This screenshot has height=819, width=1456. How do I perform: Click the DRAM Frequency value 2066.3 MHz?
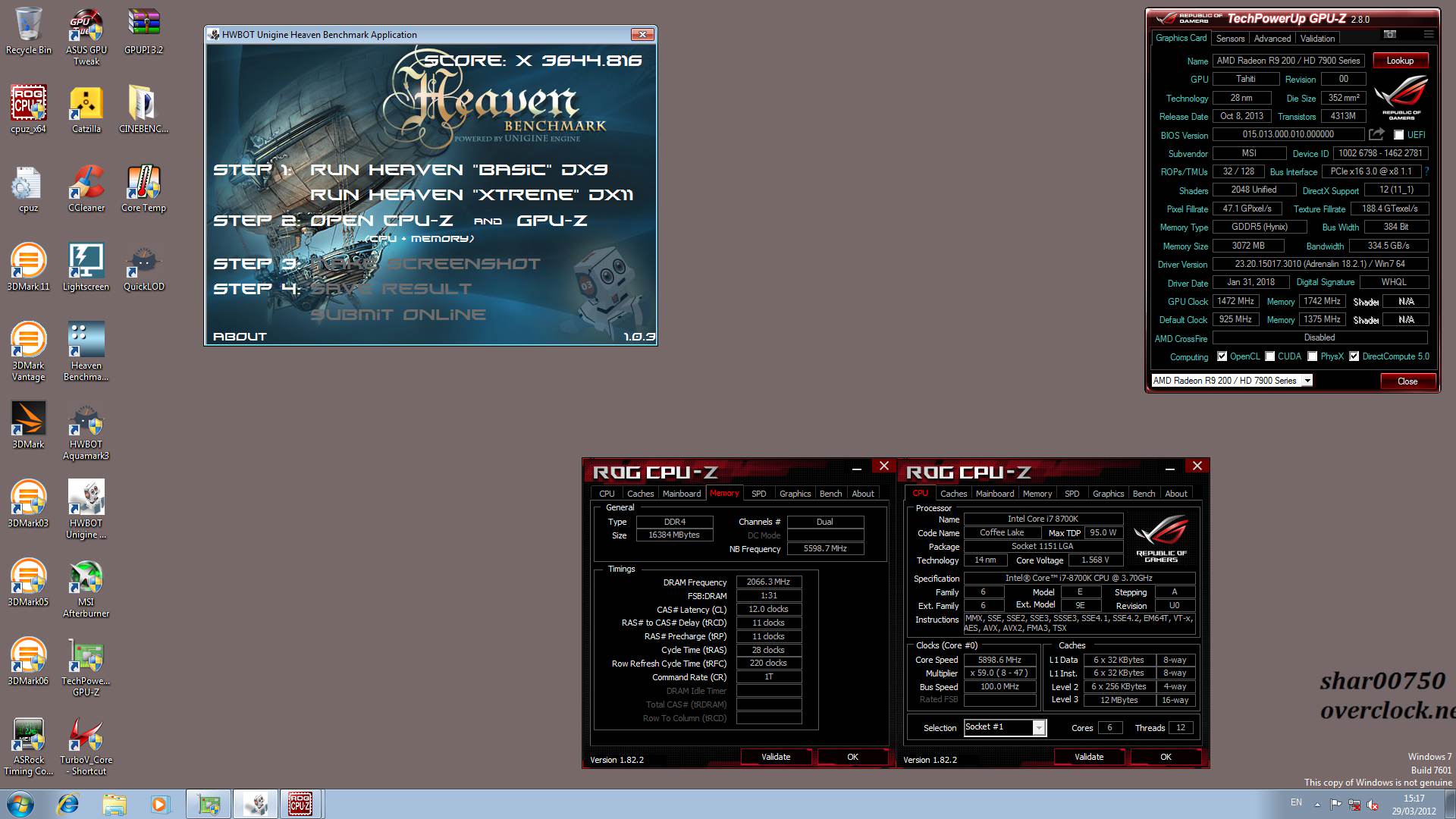(768, 582)
